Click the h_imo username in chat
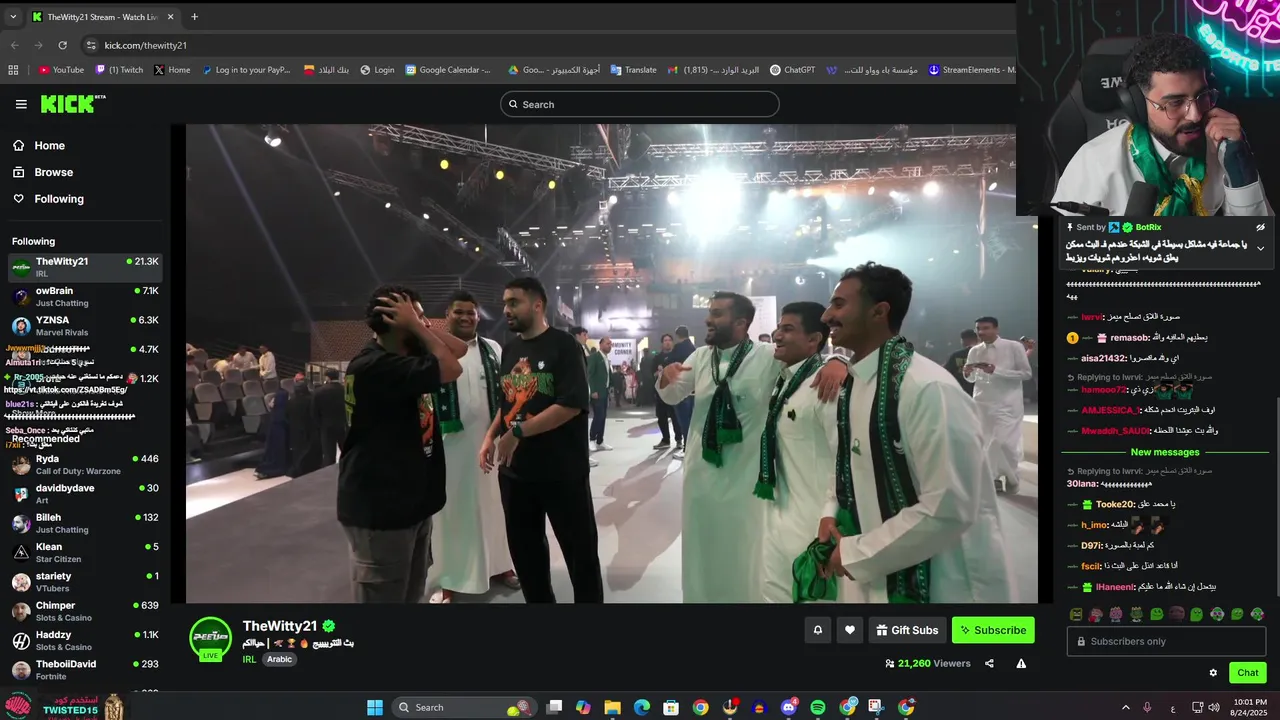1280x720 pixels. (x=1094, y=525)
